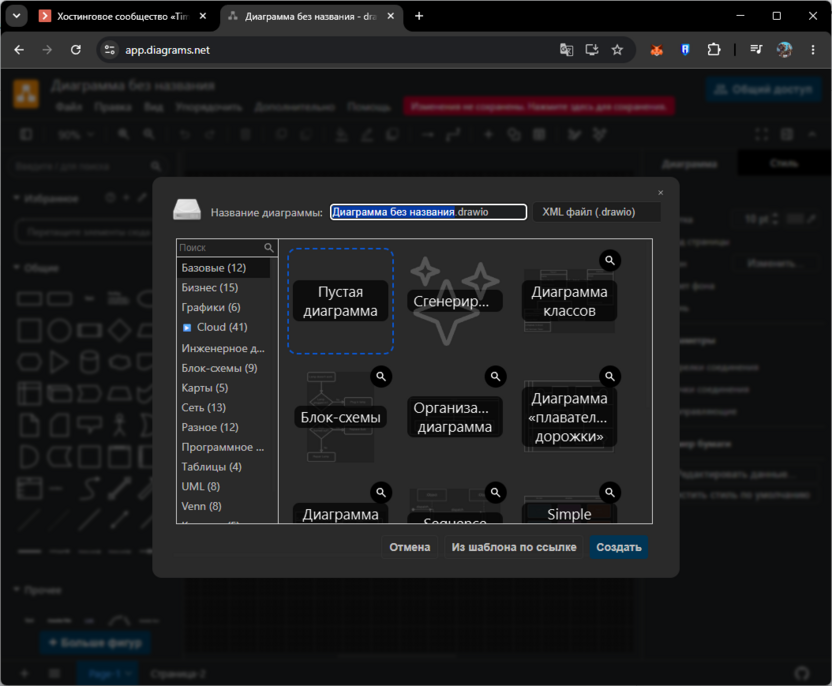Open the browser extensions puzzle icon
The width and height of the screenshot is (832, 686).
[714, 50]
